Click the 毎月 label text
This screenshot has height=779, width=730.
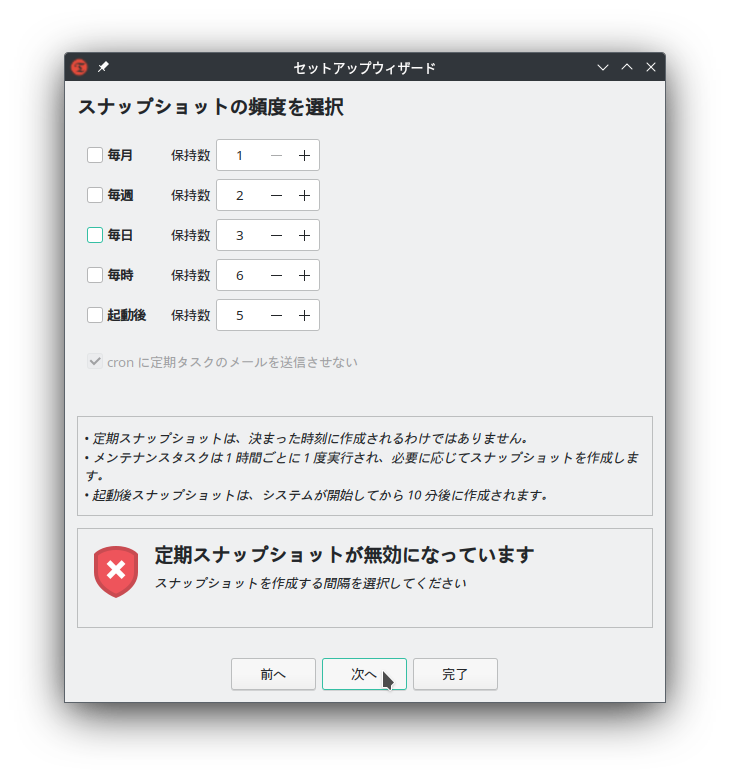(120, 155)
